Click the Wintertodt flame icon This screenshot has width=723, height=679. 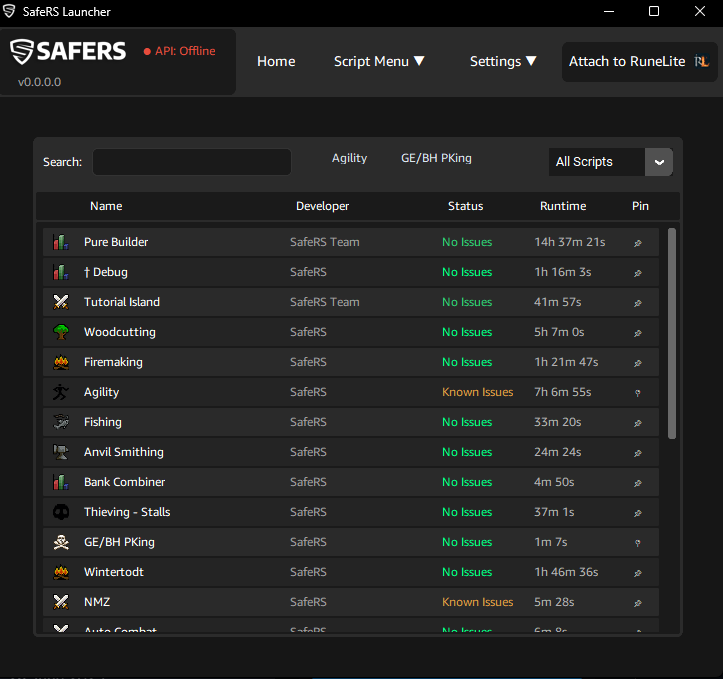61,572
